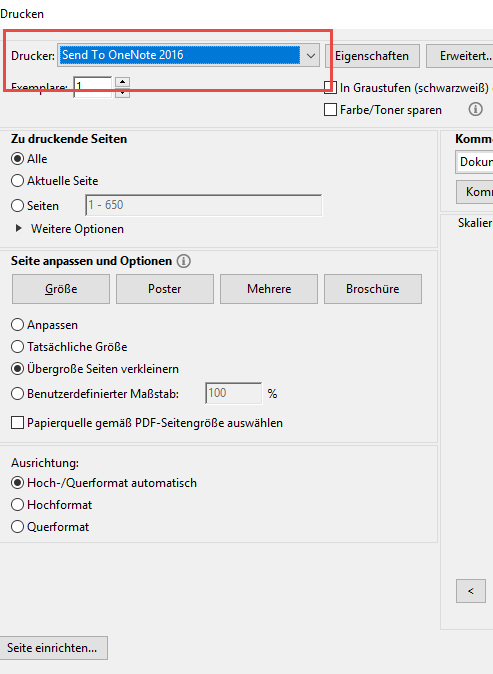Increase the Exemplare copies count
The width and height of the screenshot is (493, 674).
[122, 82]
